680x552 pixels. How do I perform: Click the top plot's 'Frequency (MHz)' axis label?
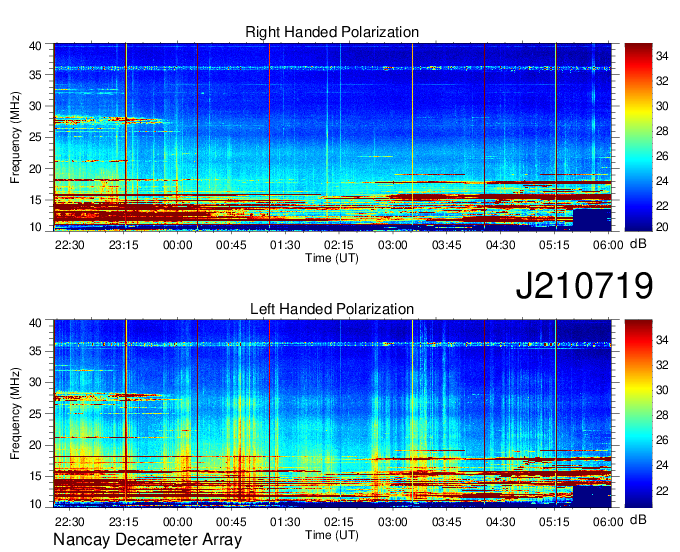pyautogui.click(x=15, y=137)
